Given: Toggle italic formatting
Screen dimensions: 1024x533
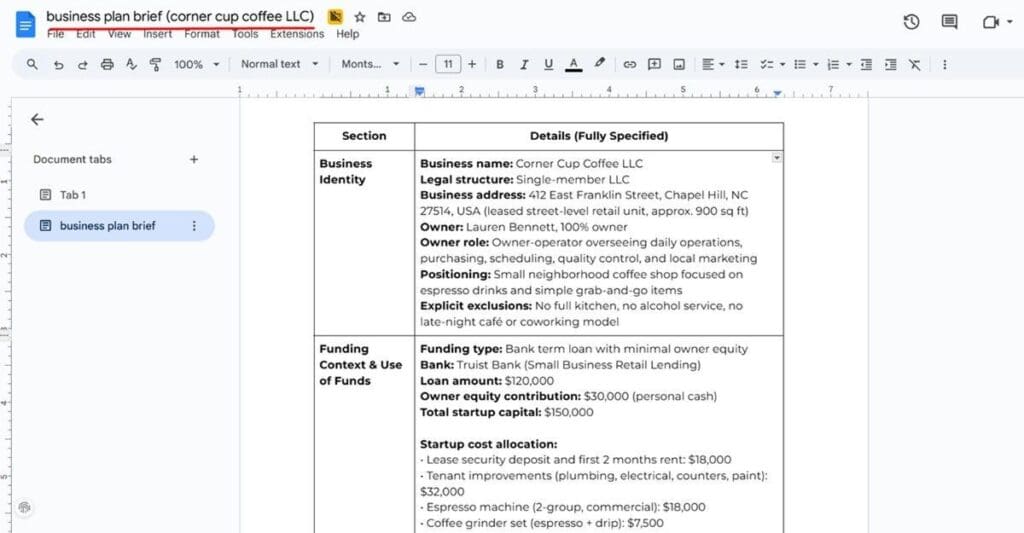Looking at the screenshot, I should click(524, 64).
